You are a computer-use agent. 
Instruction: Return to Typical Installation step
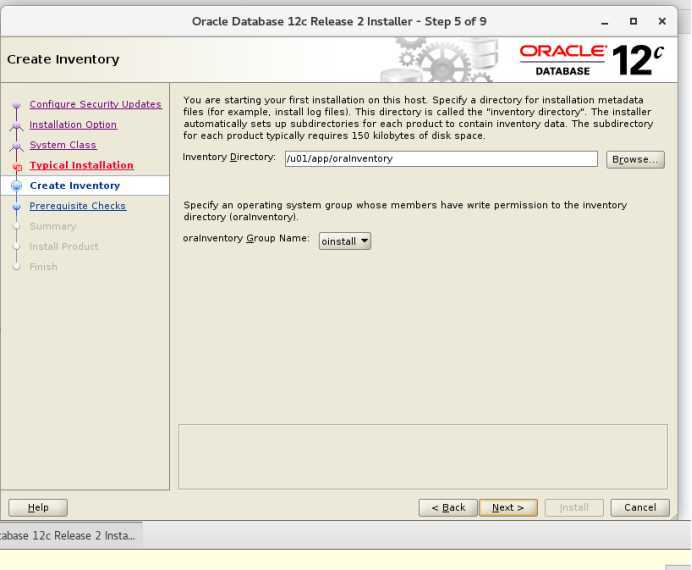[82, 165]
